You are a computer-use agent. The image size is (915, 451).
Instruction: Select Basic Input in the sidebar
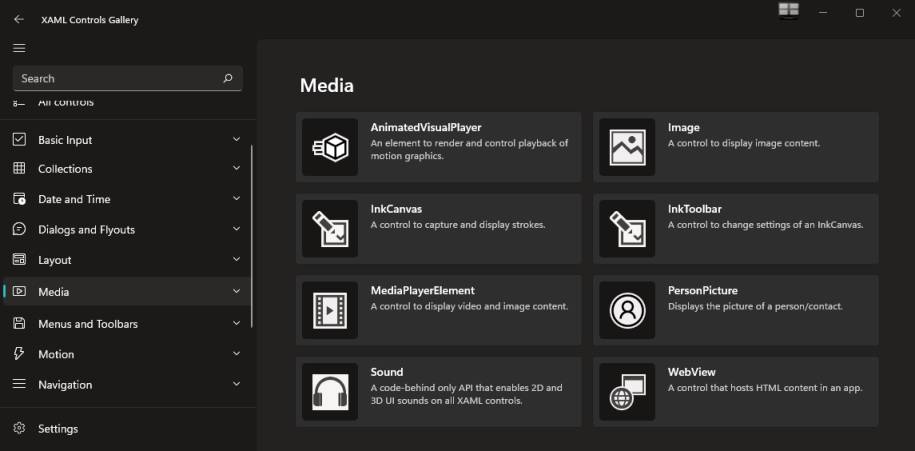[127, 139]
